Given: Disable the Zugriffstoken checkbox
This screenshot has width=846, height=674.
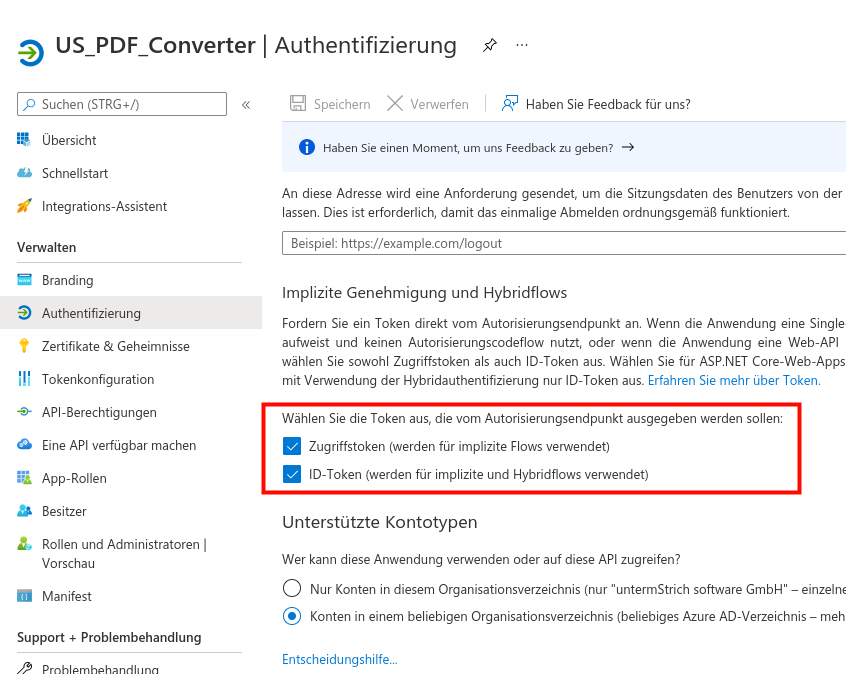Looking at the screenshot, I should pos(291,446).
